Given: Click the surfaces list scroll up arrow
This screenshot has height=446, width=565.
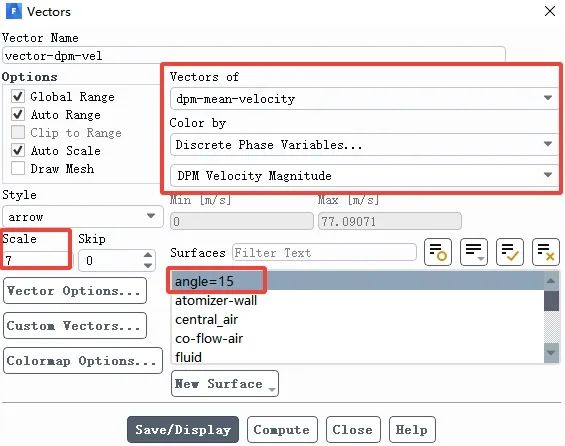Looking at the screenshot, I should [551, 281].
